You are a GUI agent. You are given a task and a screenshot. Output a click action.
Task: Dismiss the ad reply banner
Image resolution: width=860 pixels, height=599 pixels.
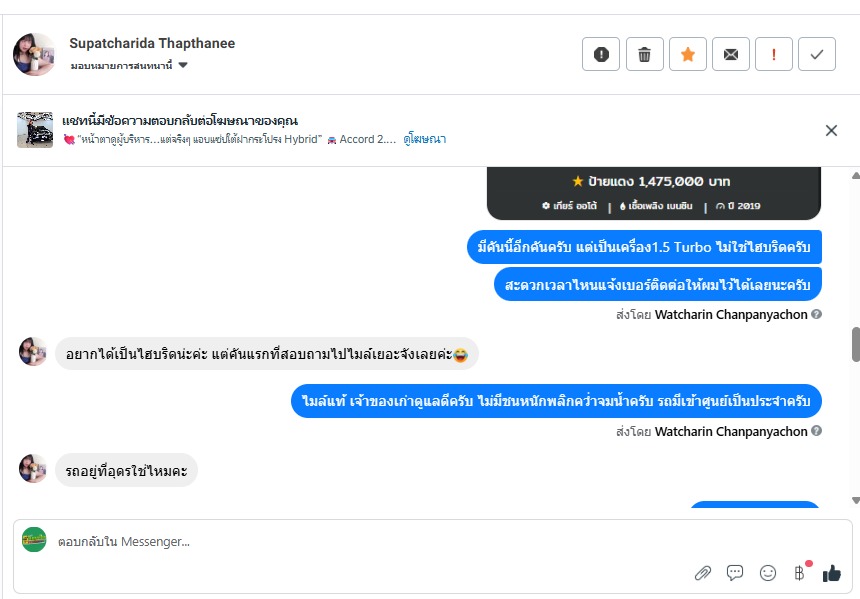point(831,130)
